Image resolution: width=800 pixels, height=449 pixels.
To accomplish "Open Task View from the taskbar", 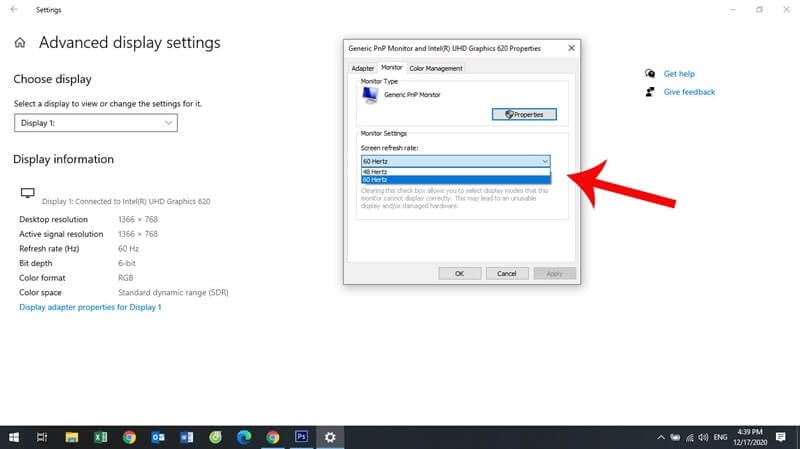I will (42, 437).
